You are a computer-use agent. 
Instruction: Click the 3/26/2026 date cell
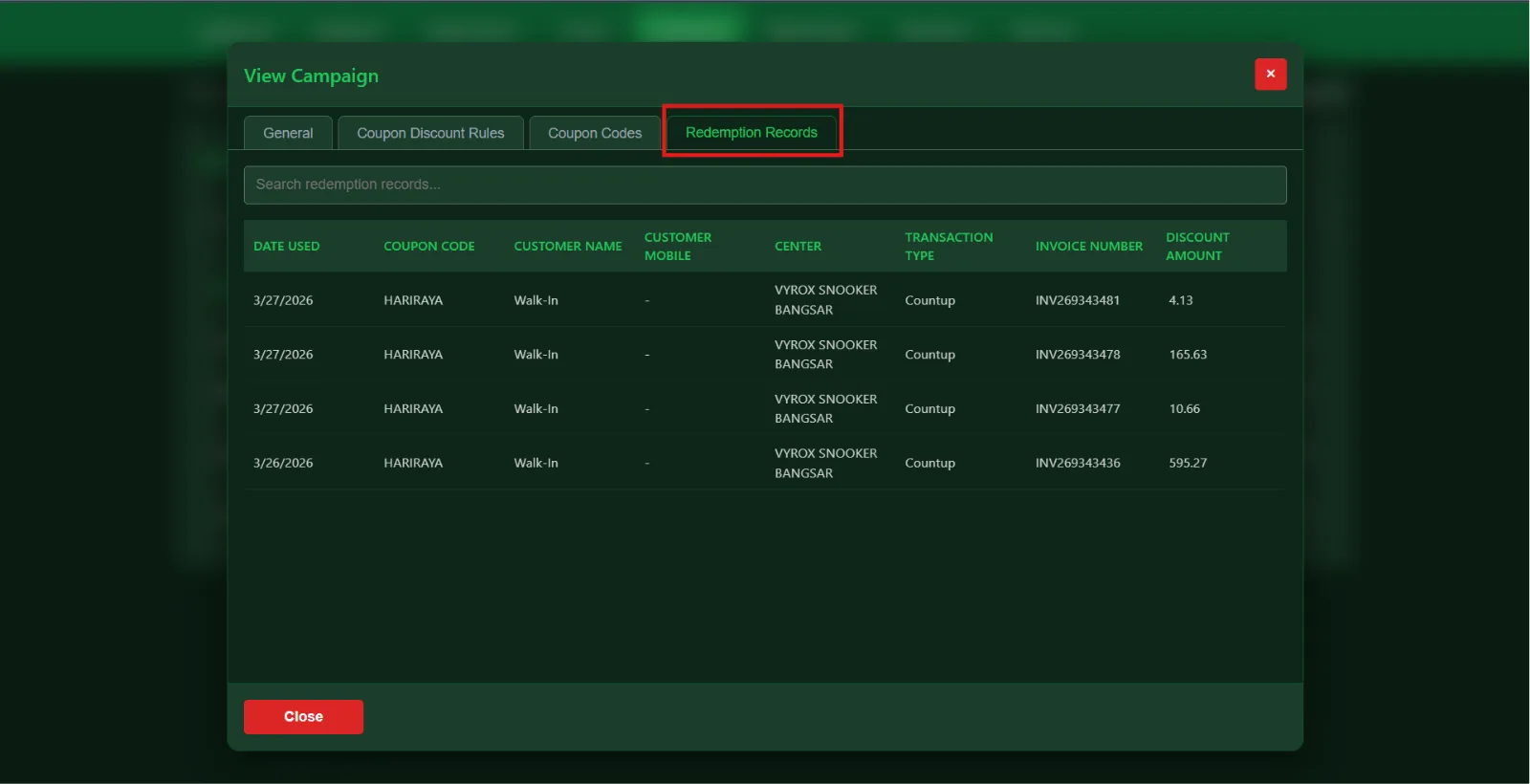(x=283, y=463)
